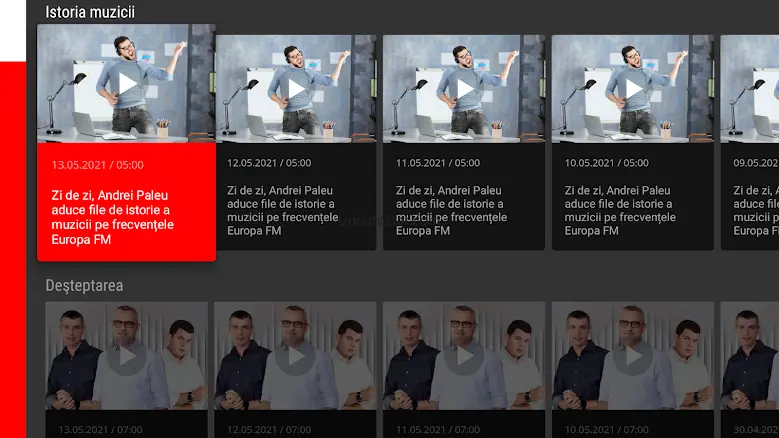The width and height of the screenshot is (779, 438).
Task: Play the 13.05.2021 Deșteptarea episode
Action: pyautogui.click(x=127, y=356)
